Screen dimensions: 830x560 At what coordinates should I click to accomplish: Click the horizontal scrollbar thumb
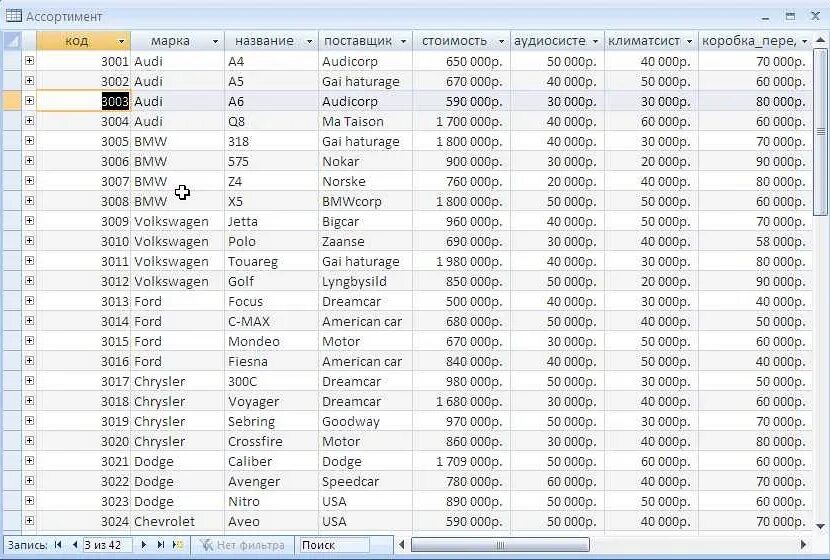tap(500, 545)
